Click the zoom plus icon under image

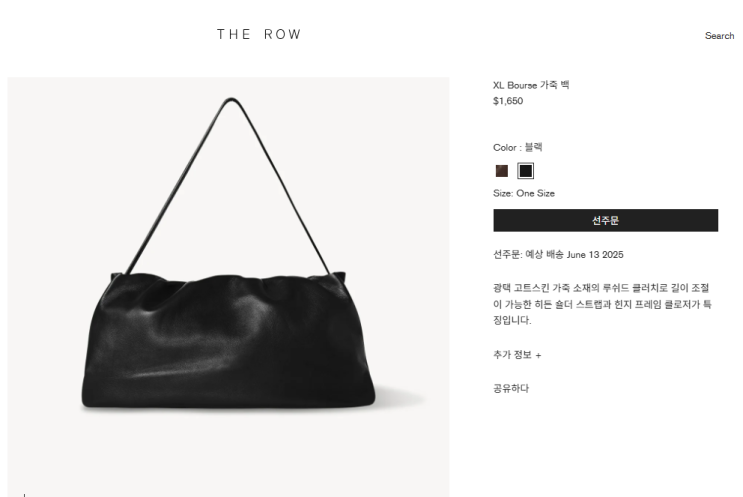24,495
